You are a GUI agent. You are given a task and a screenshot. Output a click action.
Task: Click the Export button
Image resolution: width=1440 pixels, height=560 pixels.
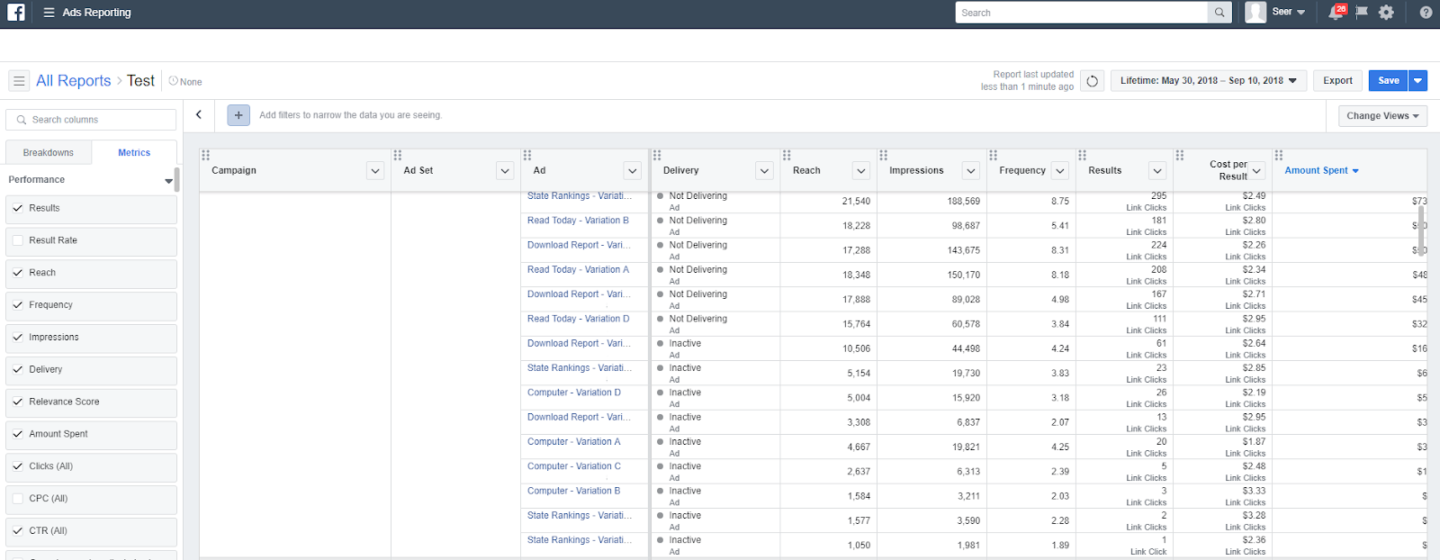pos(1337,81)
